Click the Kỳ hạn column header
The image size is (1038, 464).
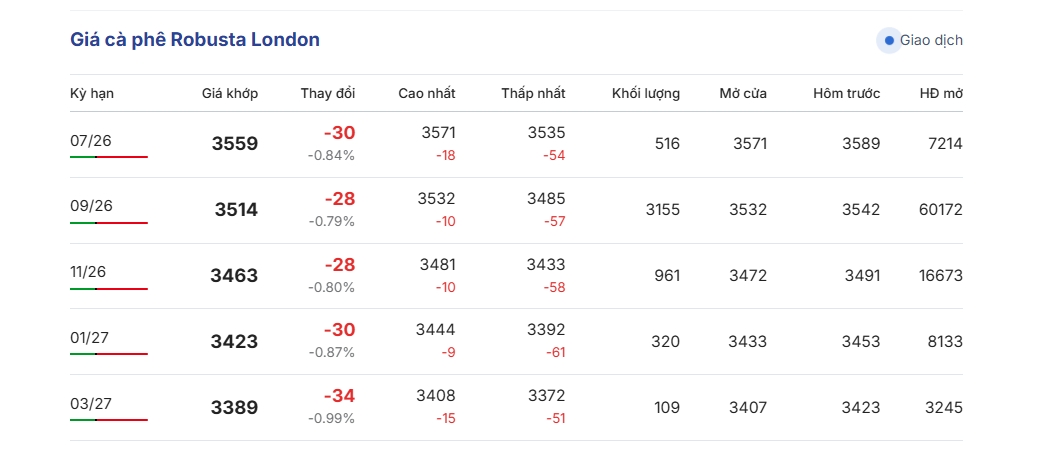coord(92,93)
